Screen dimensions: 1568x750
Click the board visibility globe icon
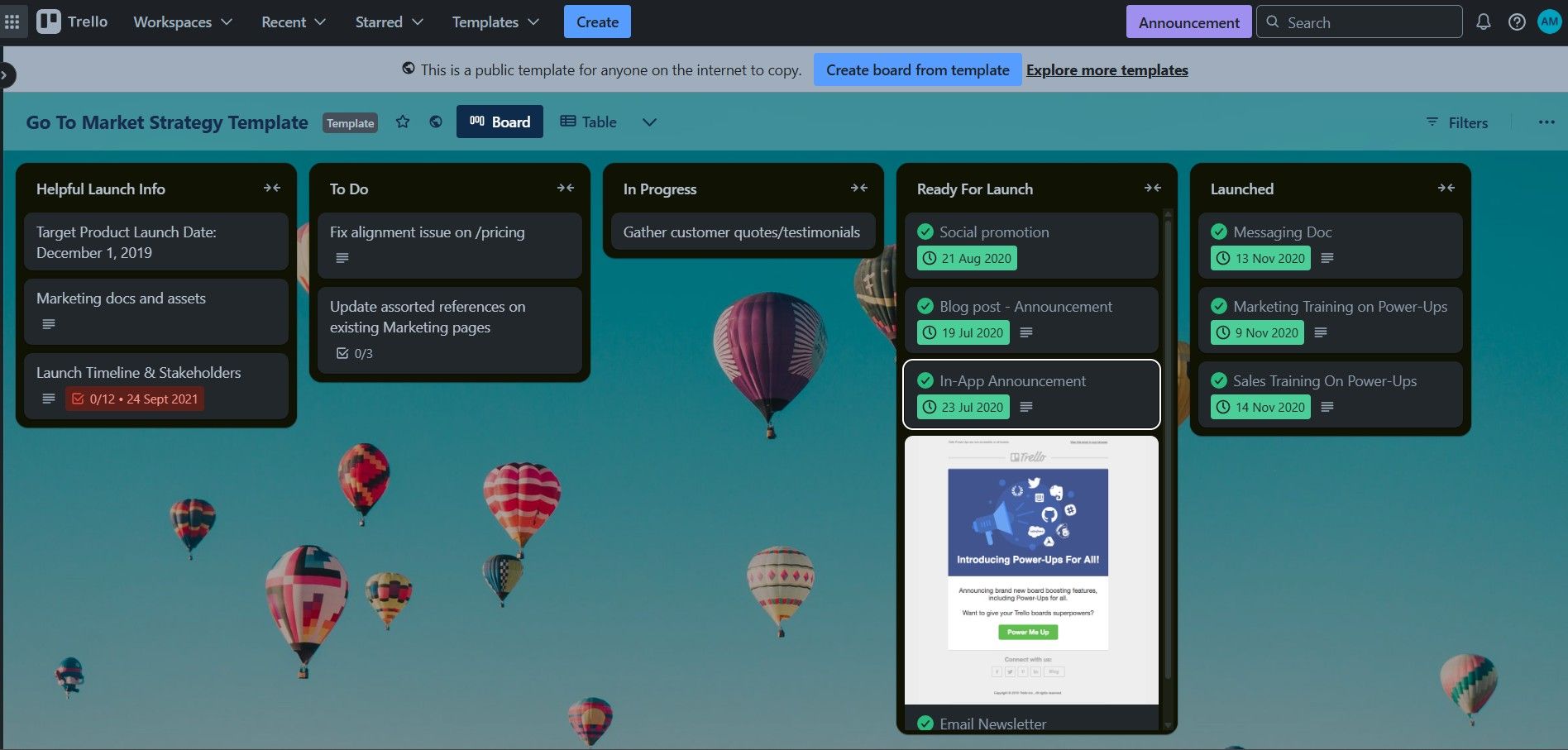(436, 122)
